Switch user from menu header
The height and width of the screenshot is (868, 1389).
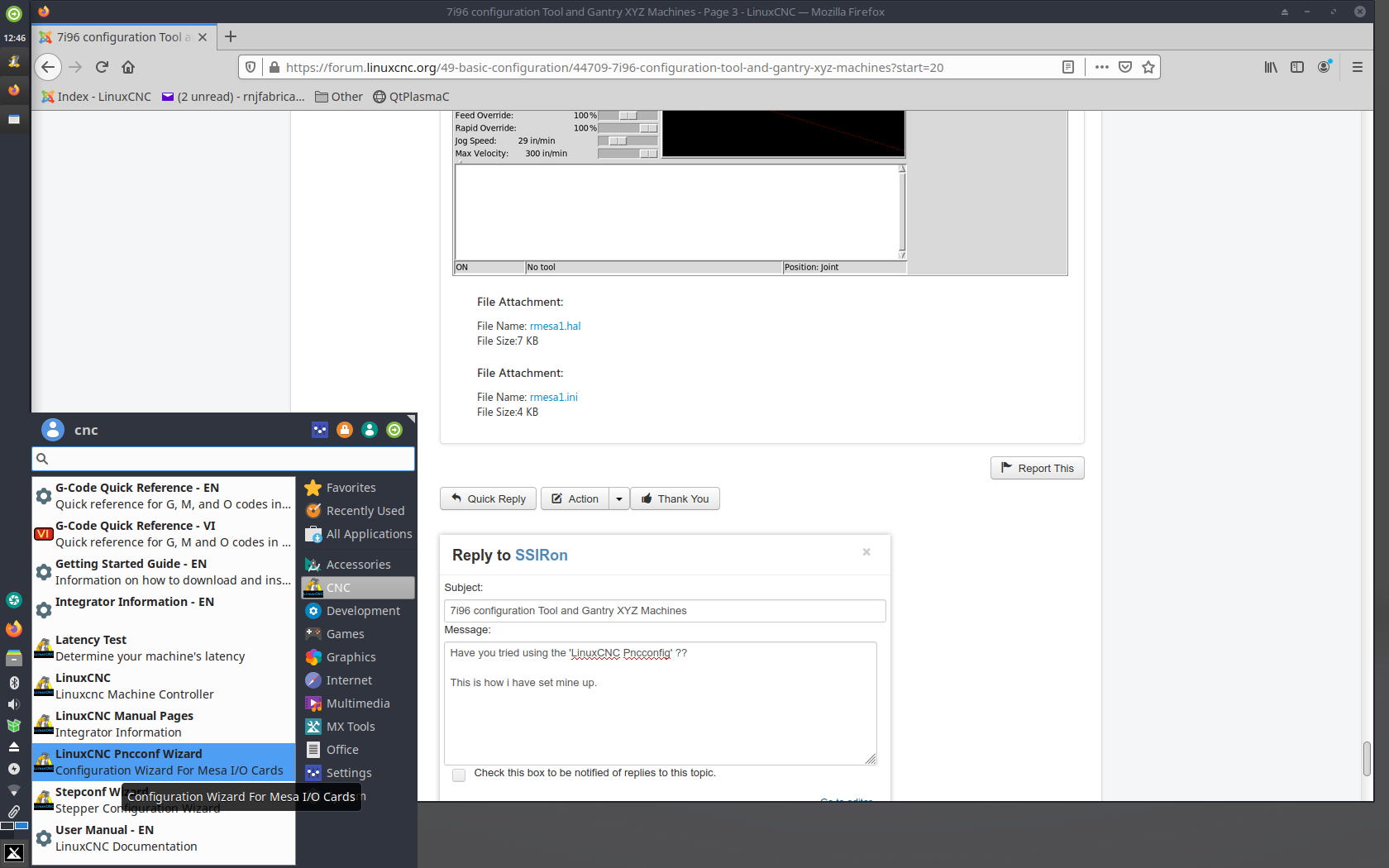pyautogui.click(x=370, y=430)
